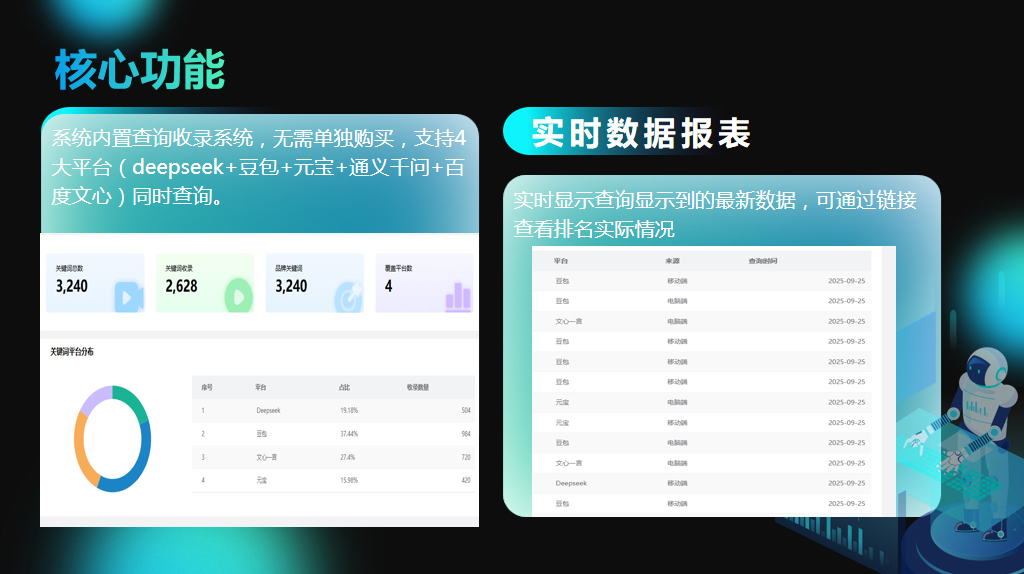Click the 占比 column header
The image size is (1024, 574).
(345, 386)
